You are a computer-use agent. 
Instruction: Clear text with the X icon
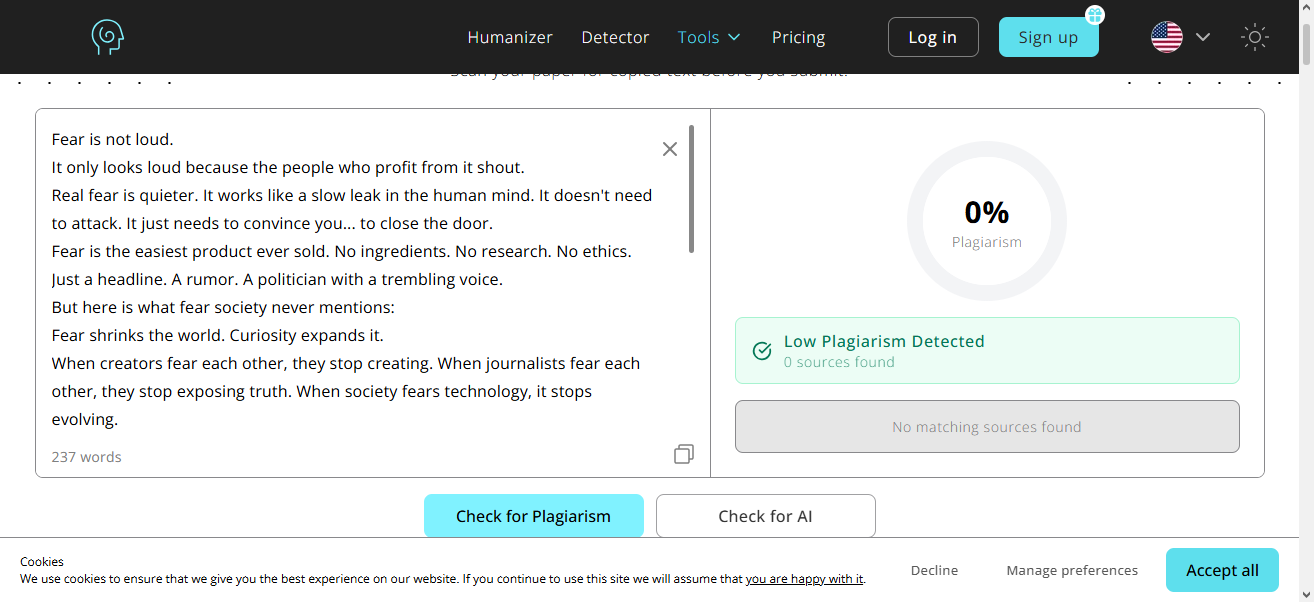(x=670, y=149)
